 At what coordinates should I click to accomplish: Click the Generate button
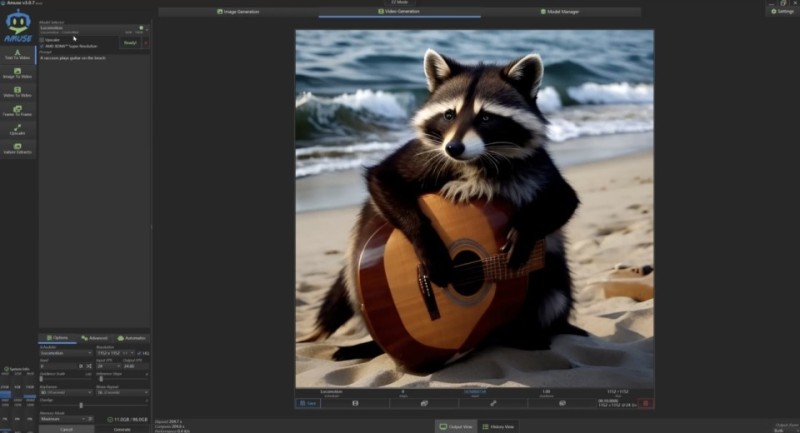point(122,429)
